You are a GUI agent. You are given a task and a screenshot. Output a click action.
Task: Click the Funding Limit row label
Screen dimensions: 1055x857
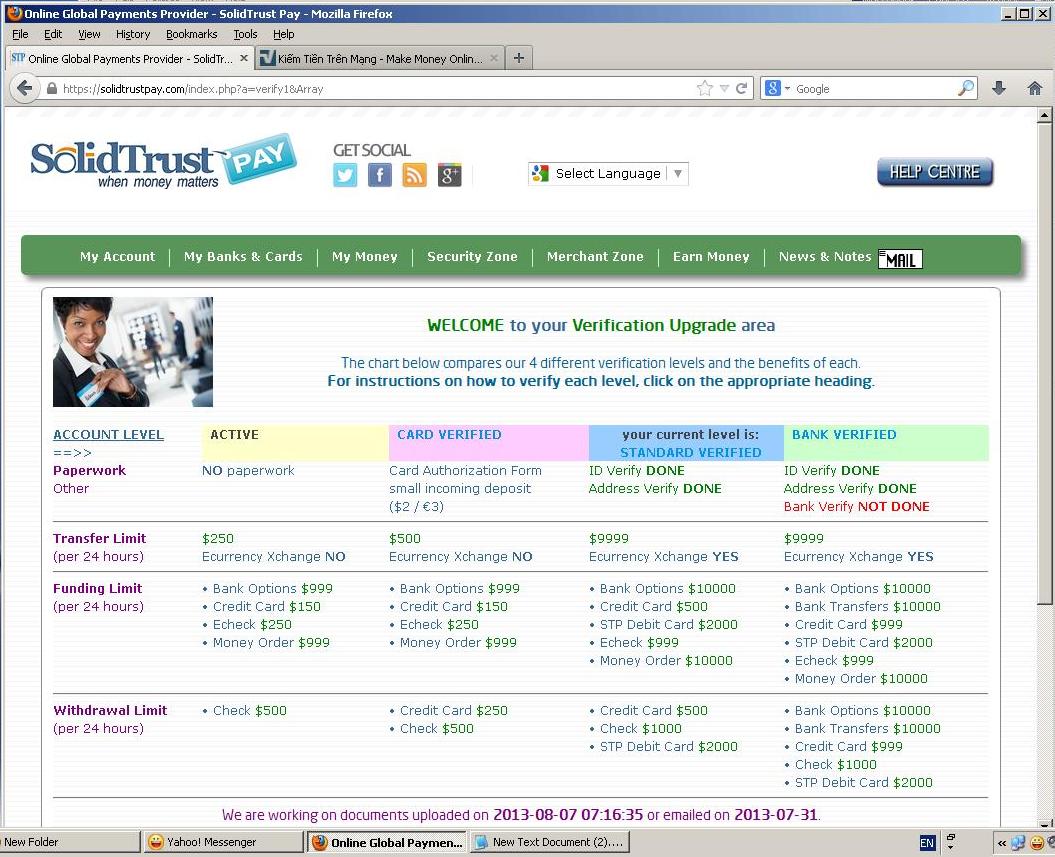pos(98,588)
